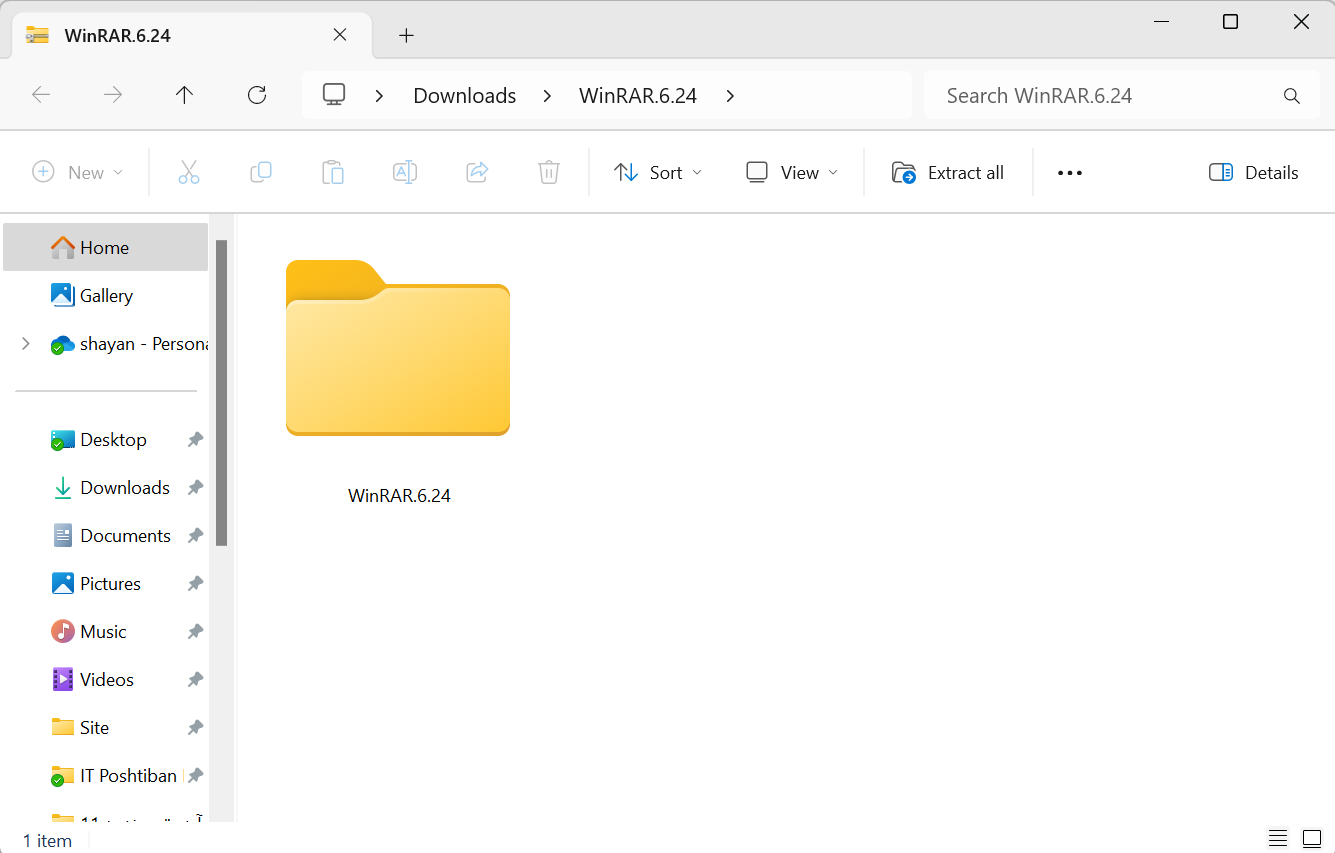Click the Copy icon in toolbar
The height and width of the screenshot is (853, 1335).
[x=261, y=172]
